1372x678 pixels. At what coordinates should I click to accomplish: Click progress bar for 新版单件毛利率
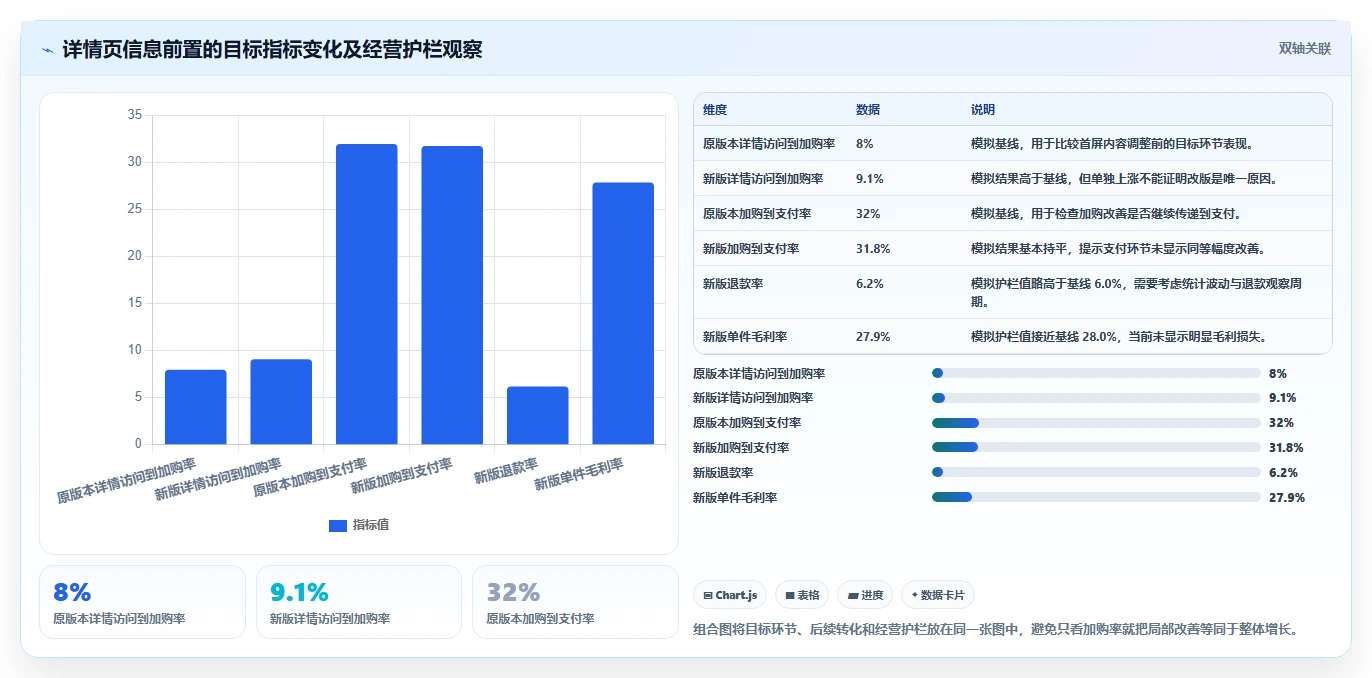click(x=1096, y=497)
